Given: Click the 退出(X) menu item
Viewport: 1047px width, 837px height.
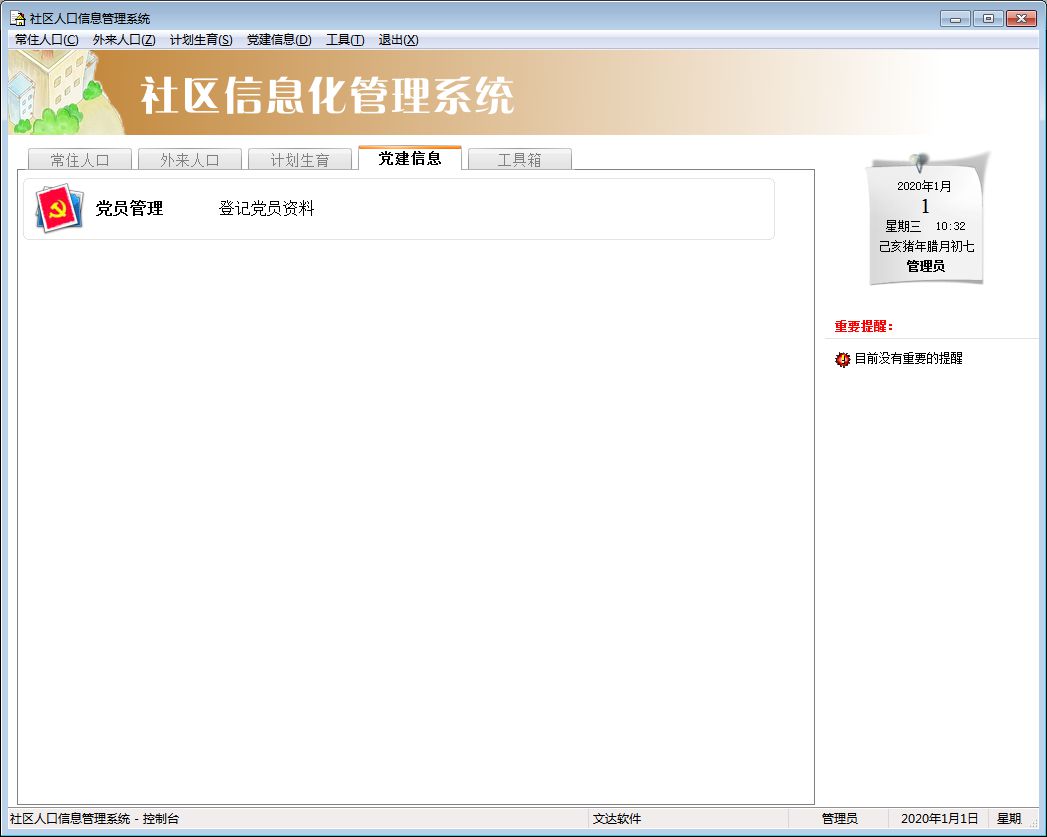Looking at the screenshot, I should (398, 40).
